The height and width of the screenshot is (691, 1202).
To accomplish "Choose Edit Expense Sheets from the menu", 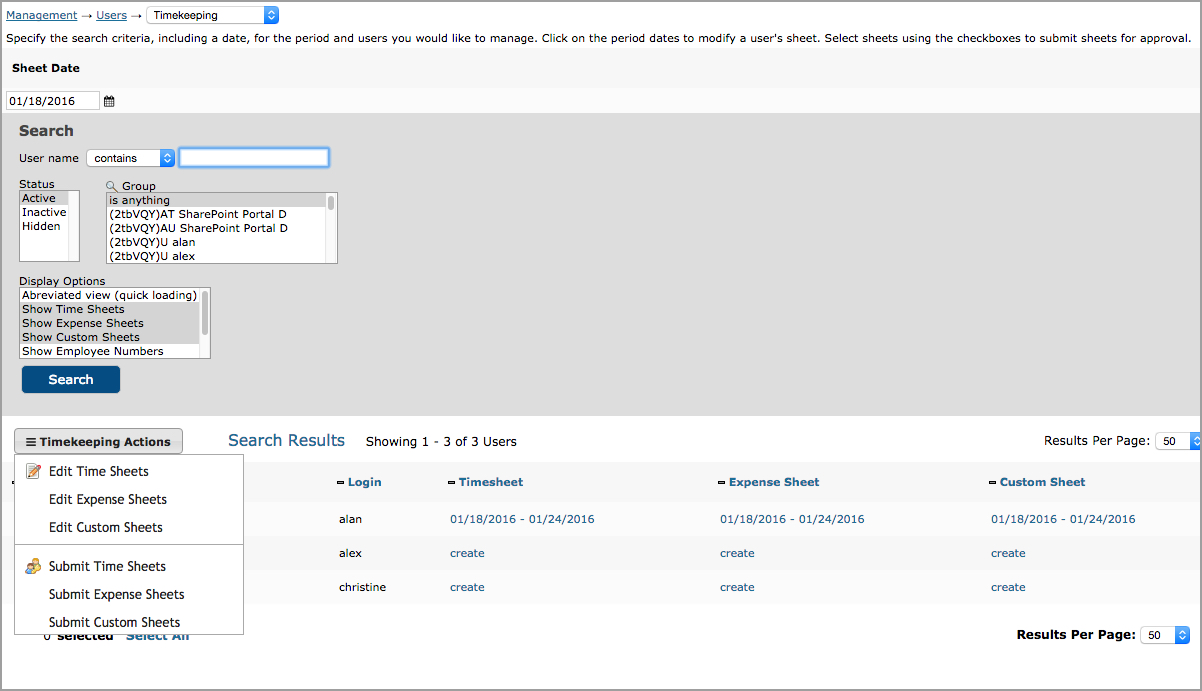I will click(108, 499).
